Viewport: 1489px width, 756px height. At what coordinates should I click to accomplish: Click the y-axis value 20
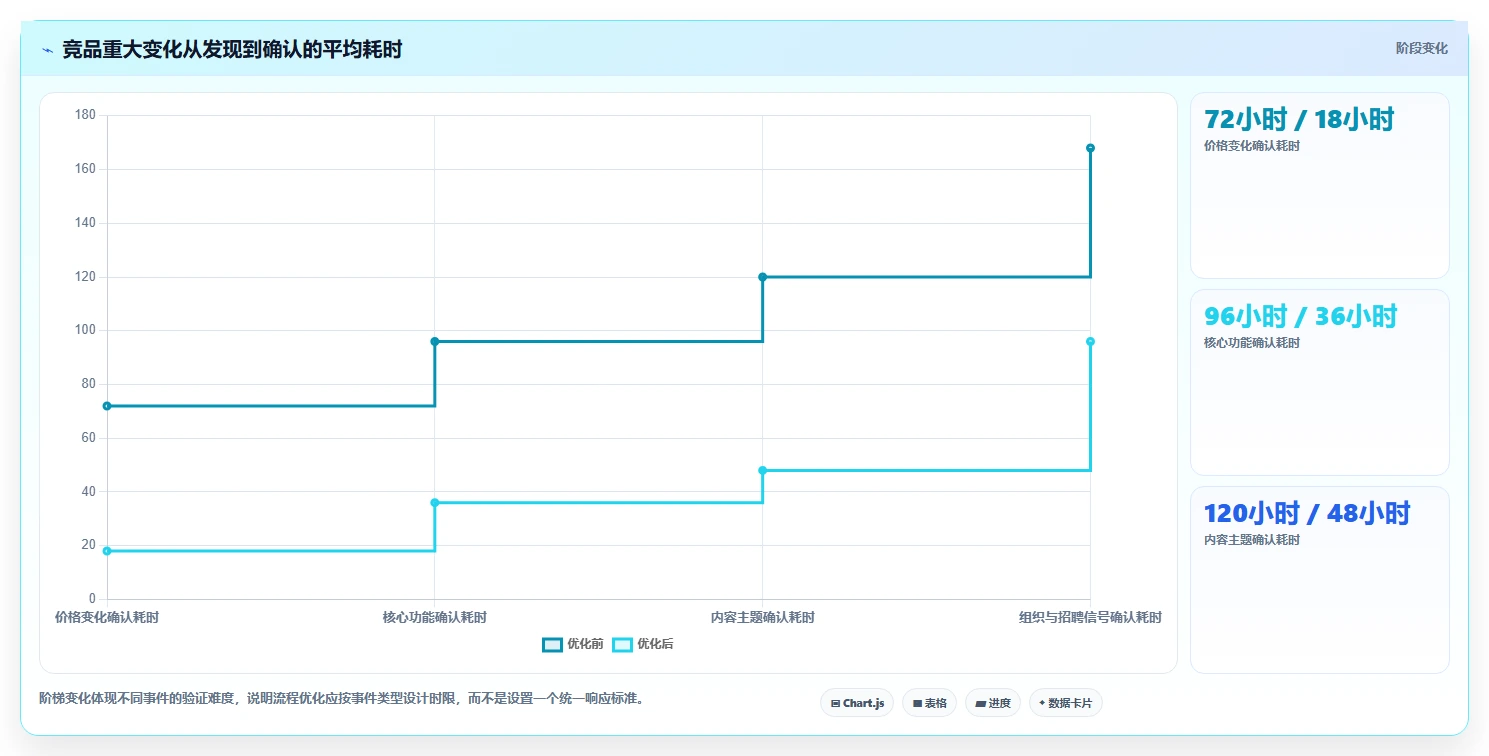88,545
